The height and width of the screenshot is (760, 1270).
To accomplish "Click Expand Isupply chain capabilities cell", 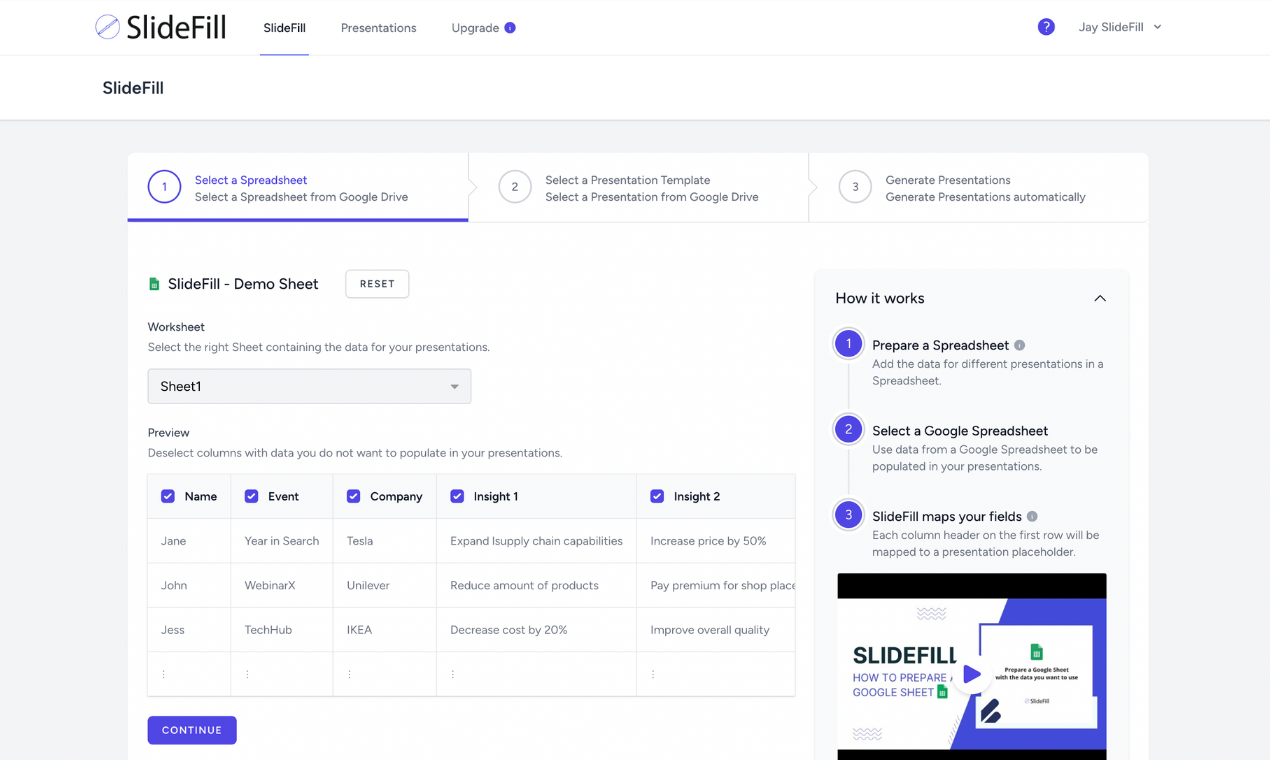I will click(536, 541).
